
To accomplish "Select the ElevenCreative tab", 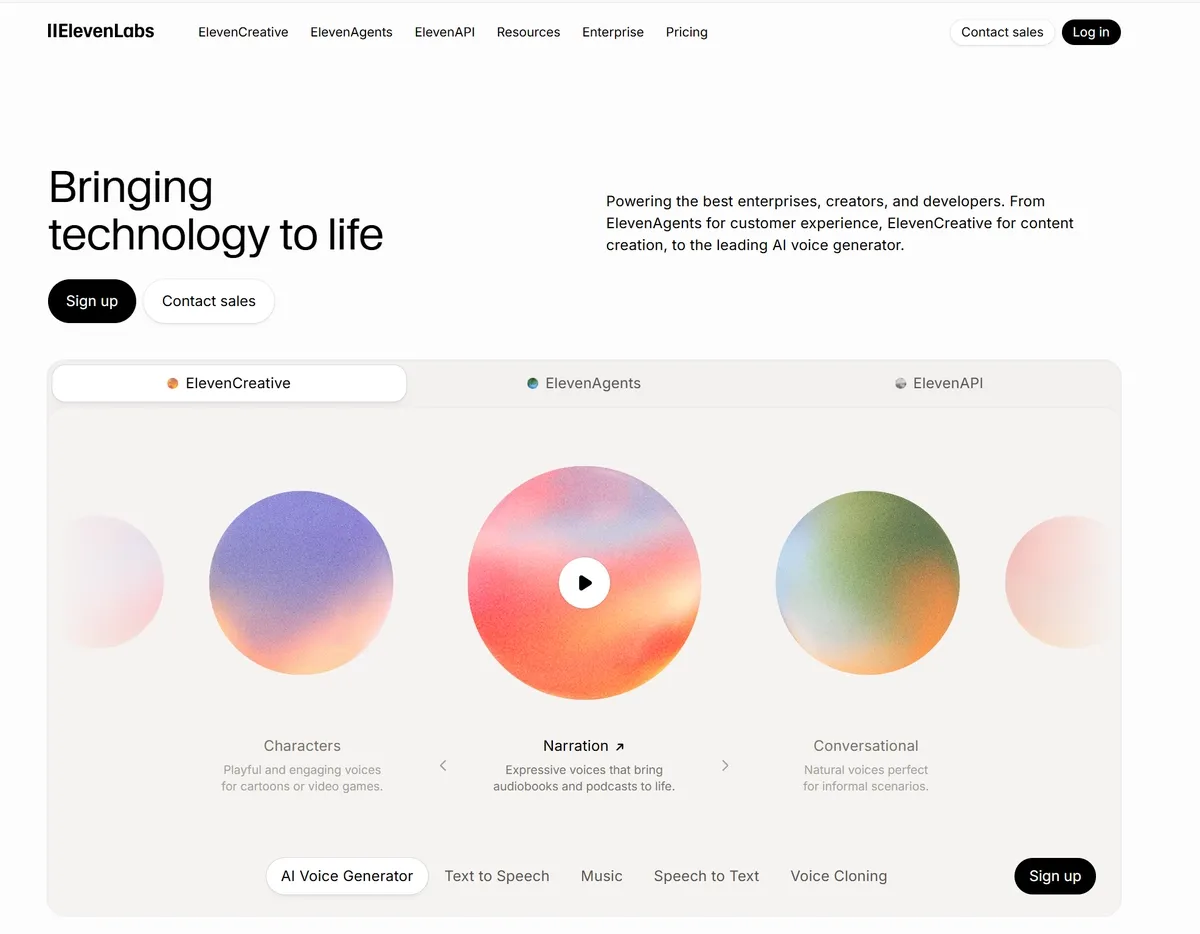I will click(x=229, y=383).
